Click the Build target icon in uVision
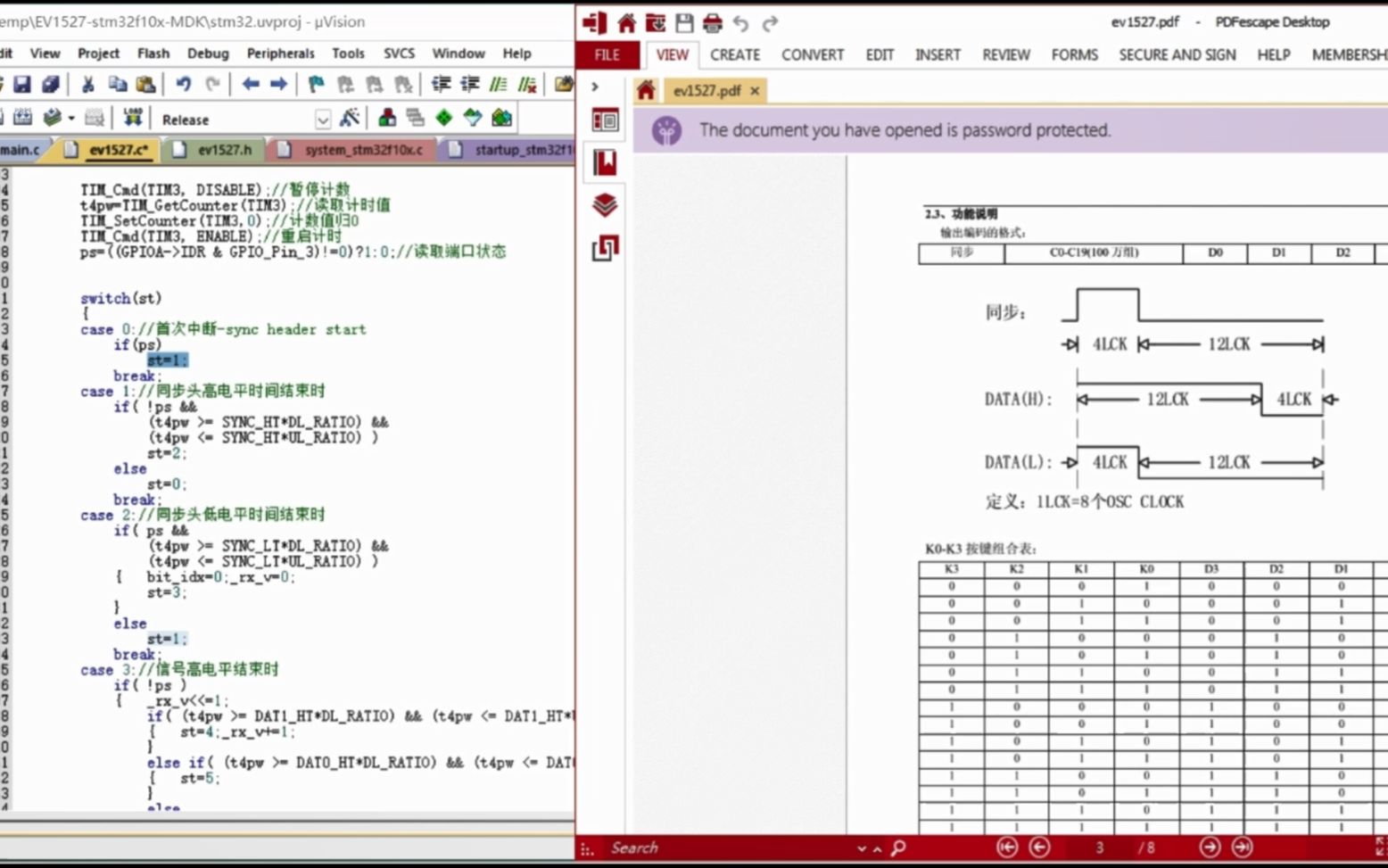Screen dimensions: 1388x868 (23, 118)
